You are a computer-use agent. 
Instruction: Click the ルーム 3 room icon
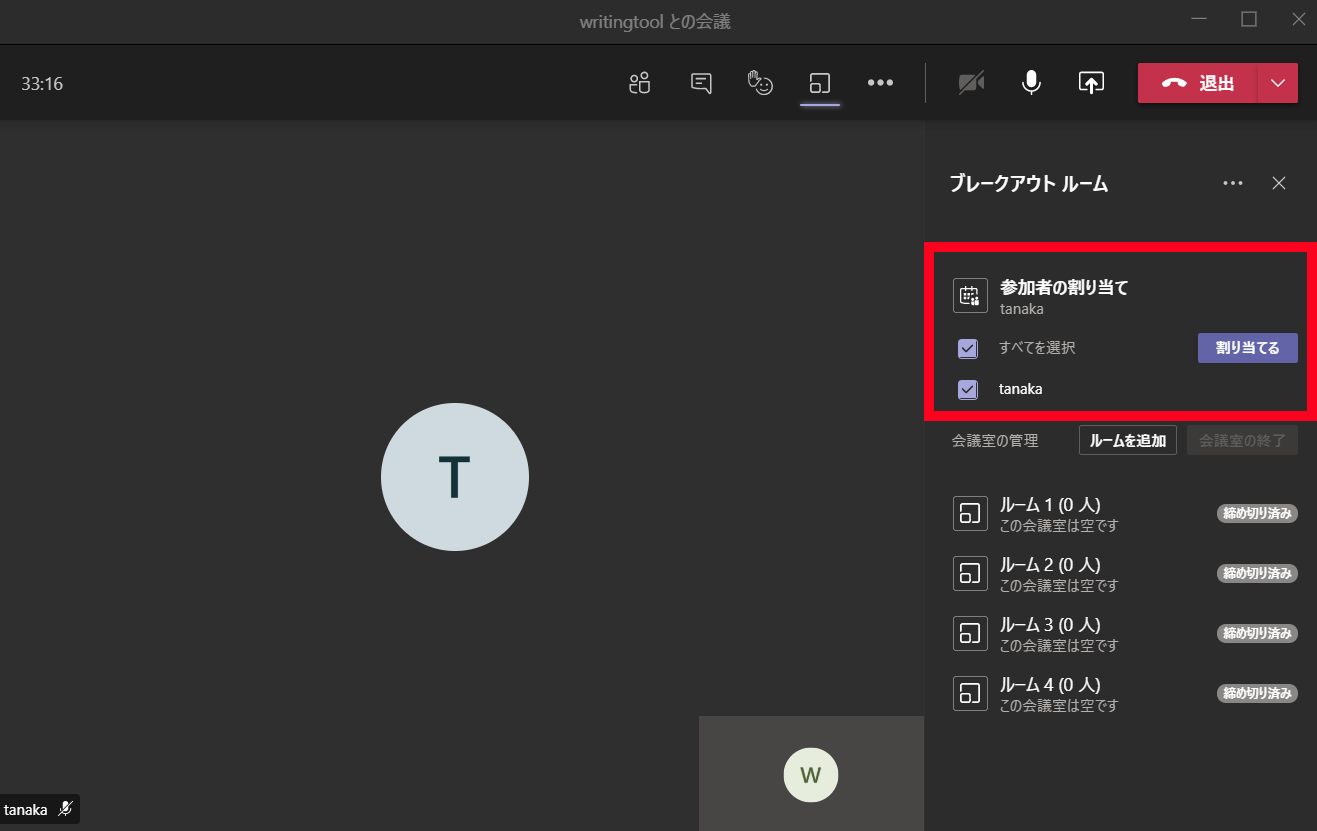click(970, 633)
